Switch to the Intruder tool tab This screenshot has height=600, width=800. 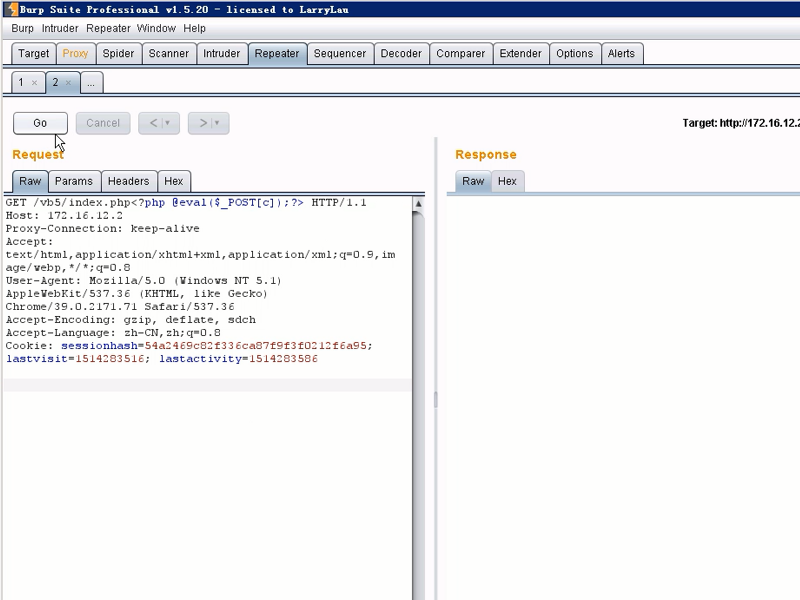221,54
